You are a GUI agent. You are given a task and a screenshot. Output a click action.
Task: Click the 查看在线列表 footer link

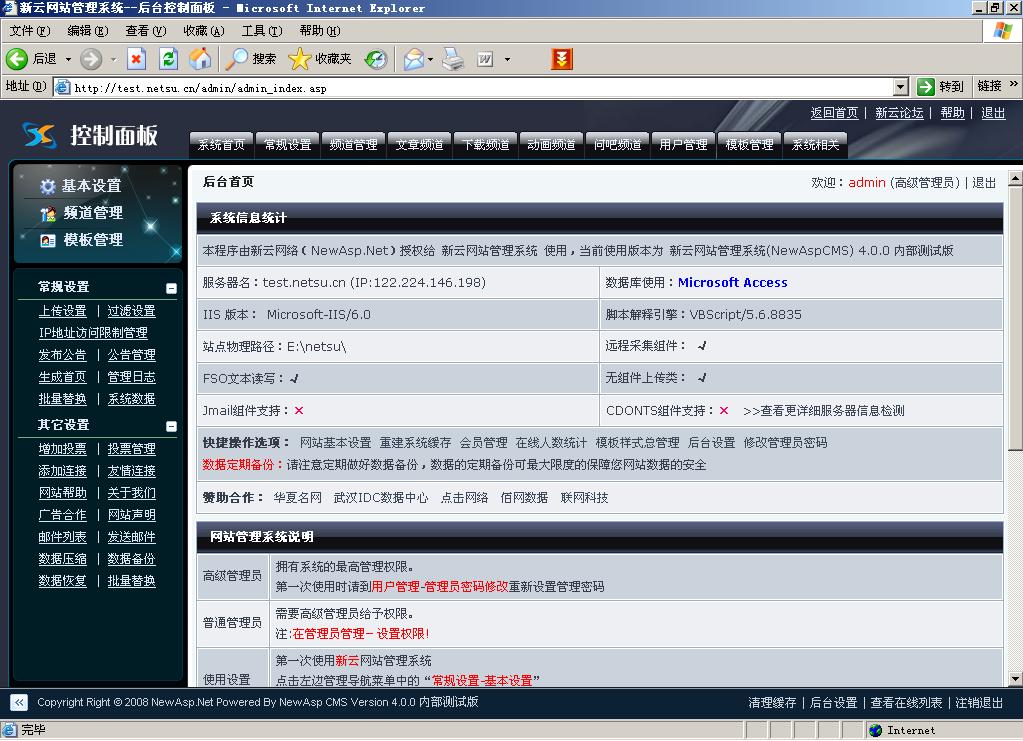coord(906,703)
